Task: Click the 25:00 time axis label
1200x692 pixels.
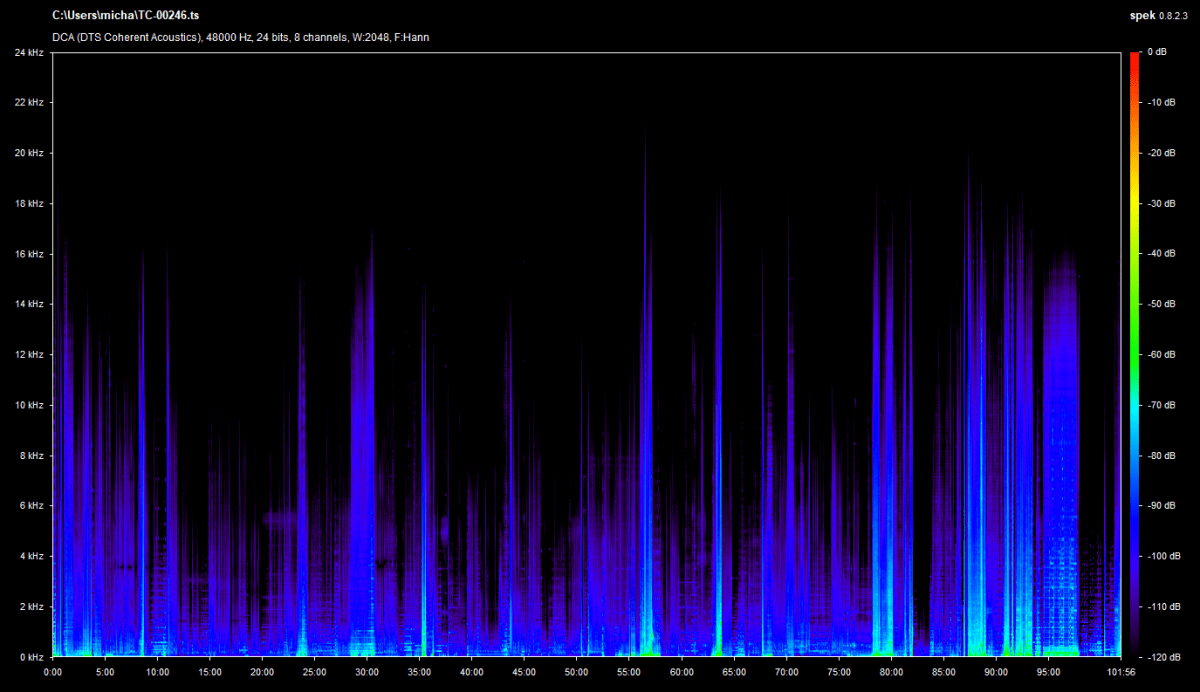Action: 314,672
